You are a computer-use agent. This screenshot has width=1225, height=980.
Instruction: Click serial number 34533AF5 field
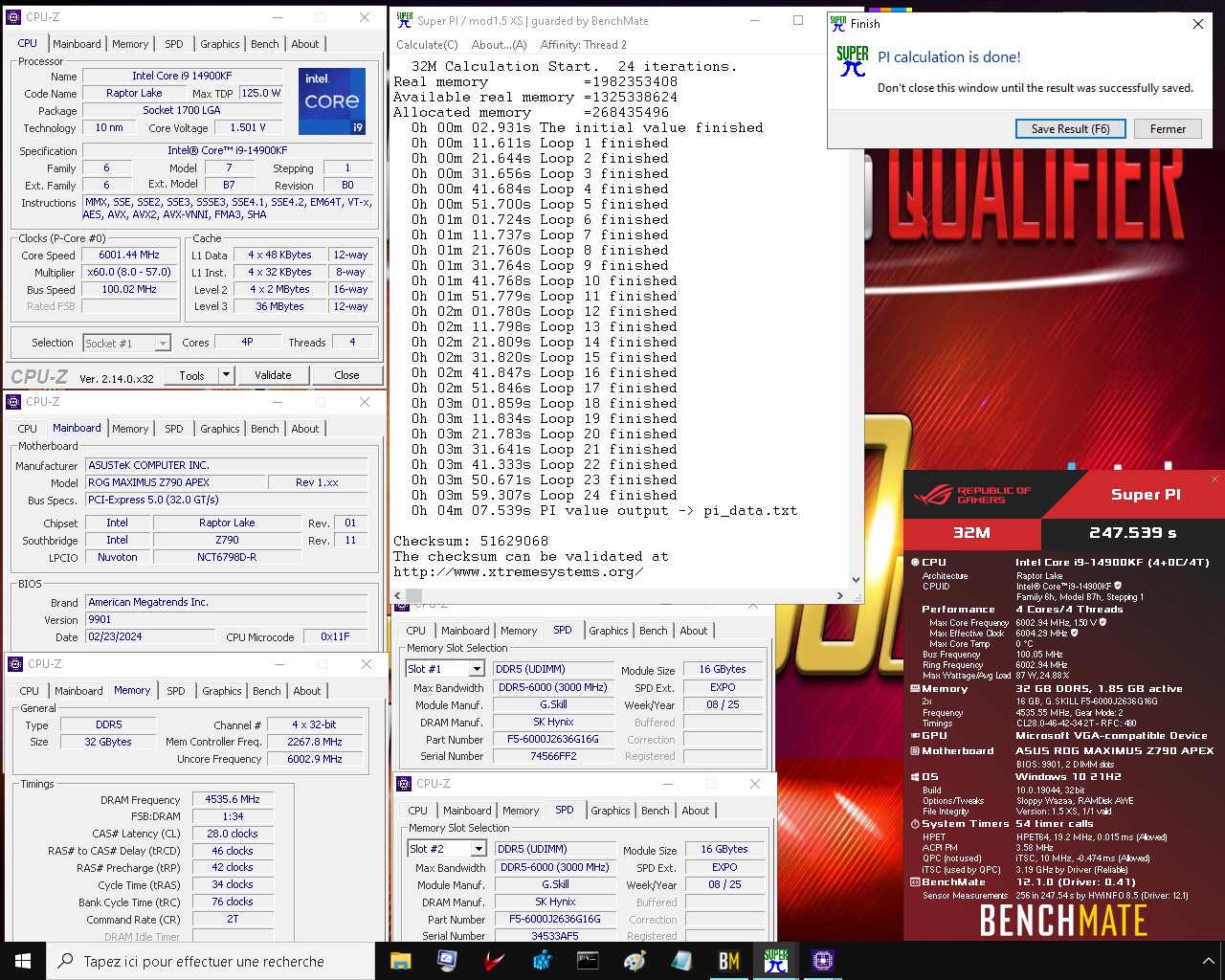pyautogui.click(x=555, y=936)
